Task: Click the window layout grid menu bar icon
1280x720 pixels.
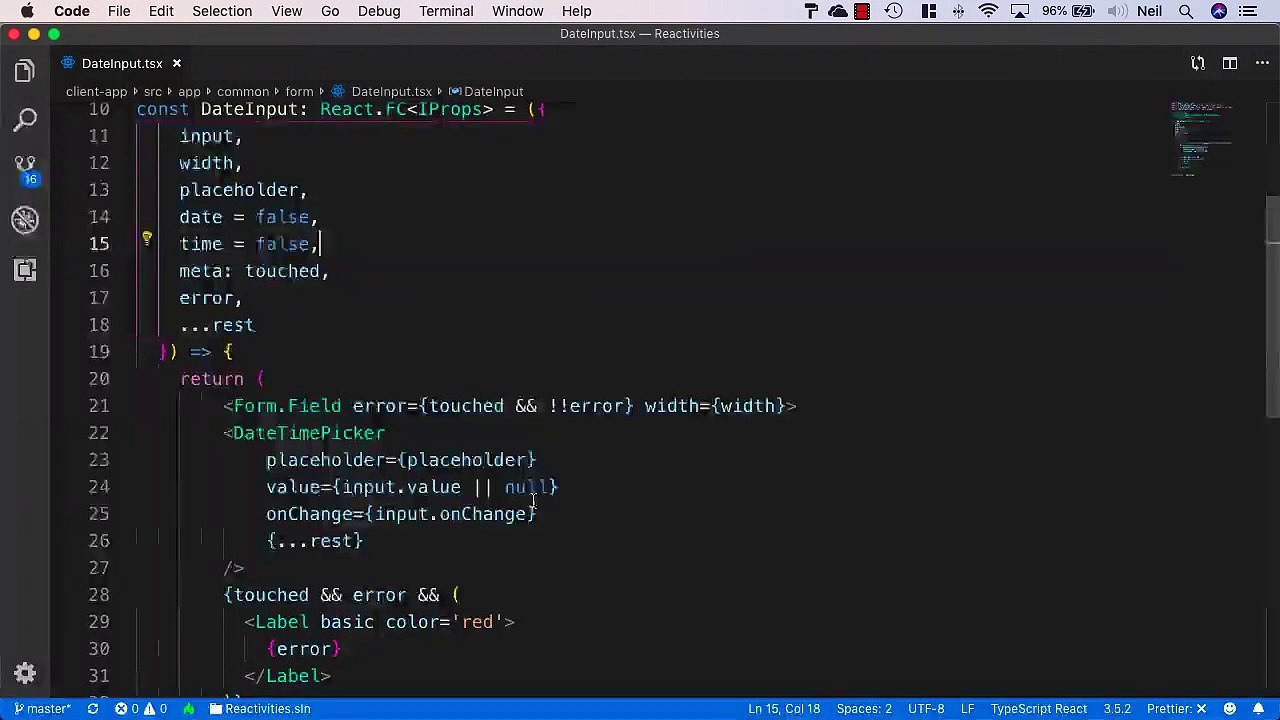Action: coord(929,11)
